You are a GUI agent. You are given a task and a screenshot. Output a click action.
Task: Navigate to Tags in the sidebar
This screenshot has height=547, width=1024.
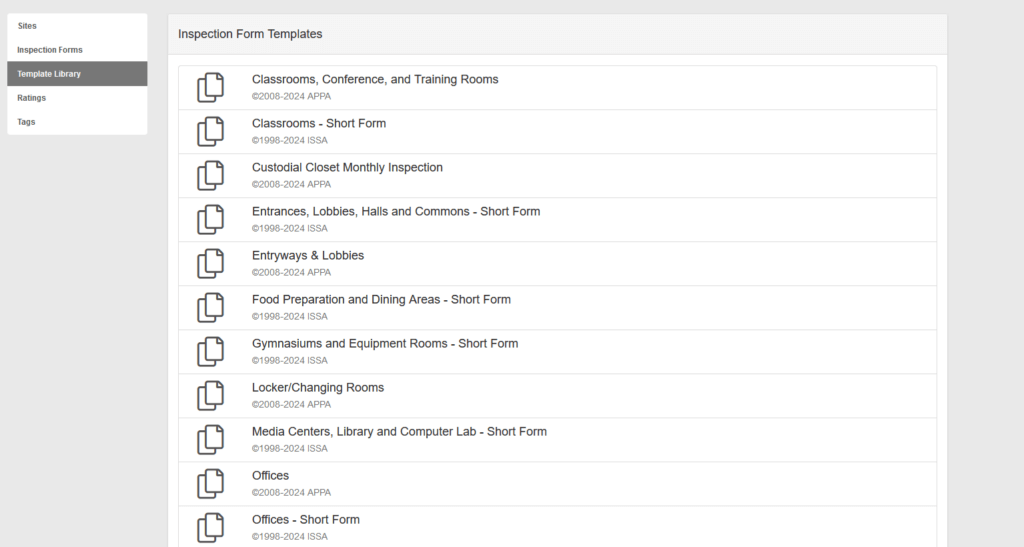(x=27, y=122)
